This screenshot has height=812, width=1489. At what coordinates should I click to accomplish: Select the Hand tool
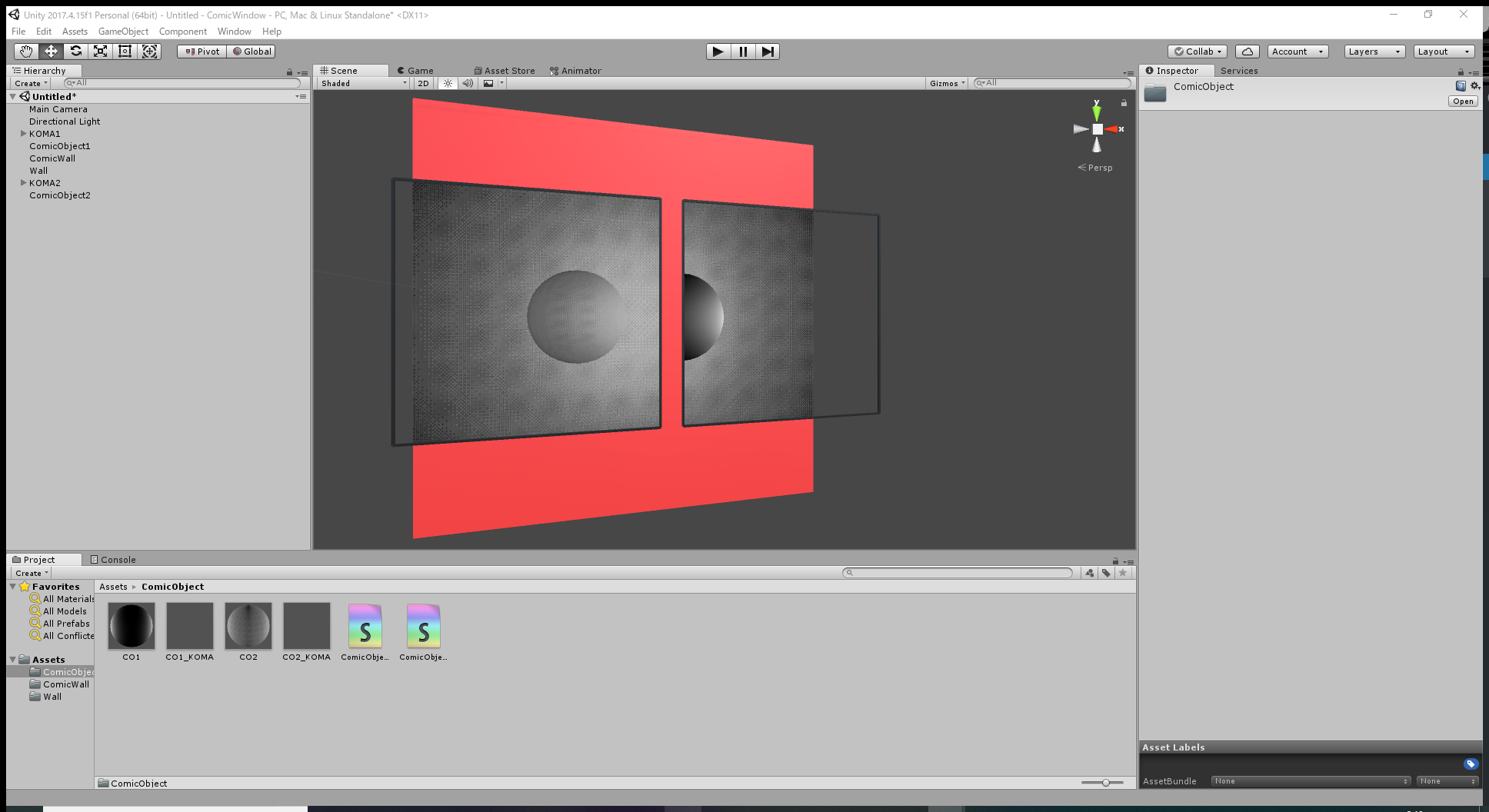[26, 52]
